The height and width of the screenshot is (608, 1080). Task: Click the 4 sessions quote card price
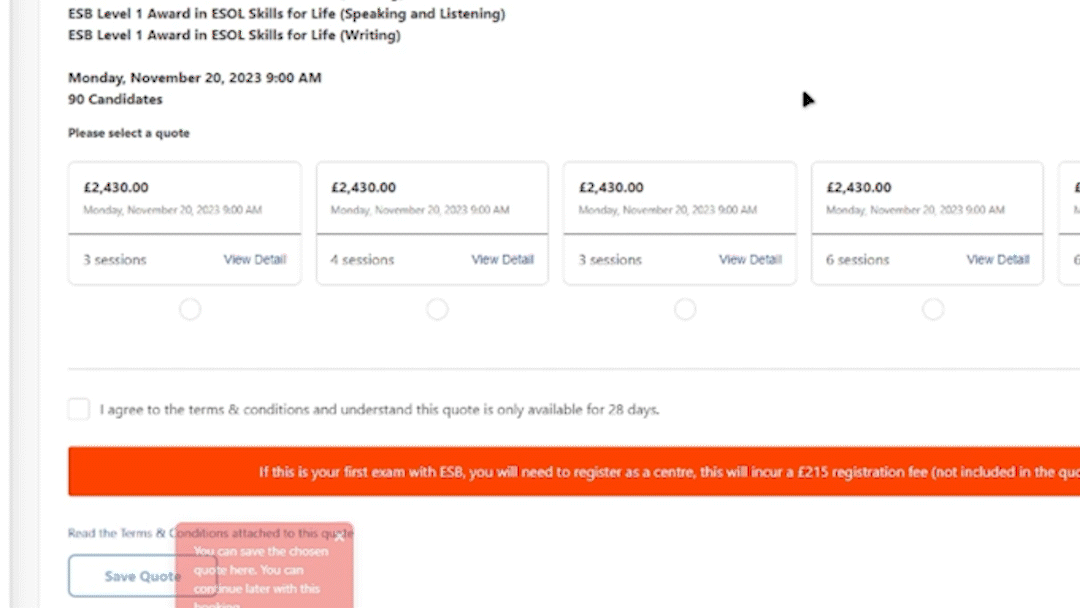click(x=364, y=187)
